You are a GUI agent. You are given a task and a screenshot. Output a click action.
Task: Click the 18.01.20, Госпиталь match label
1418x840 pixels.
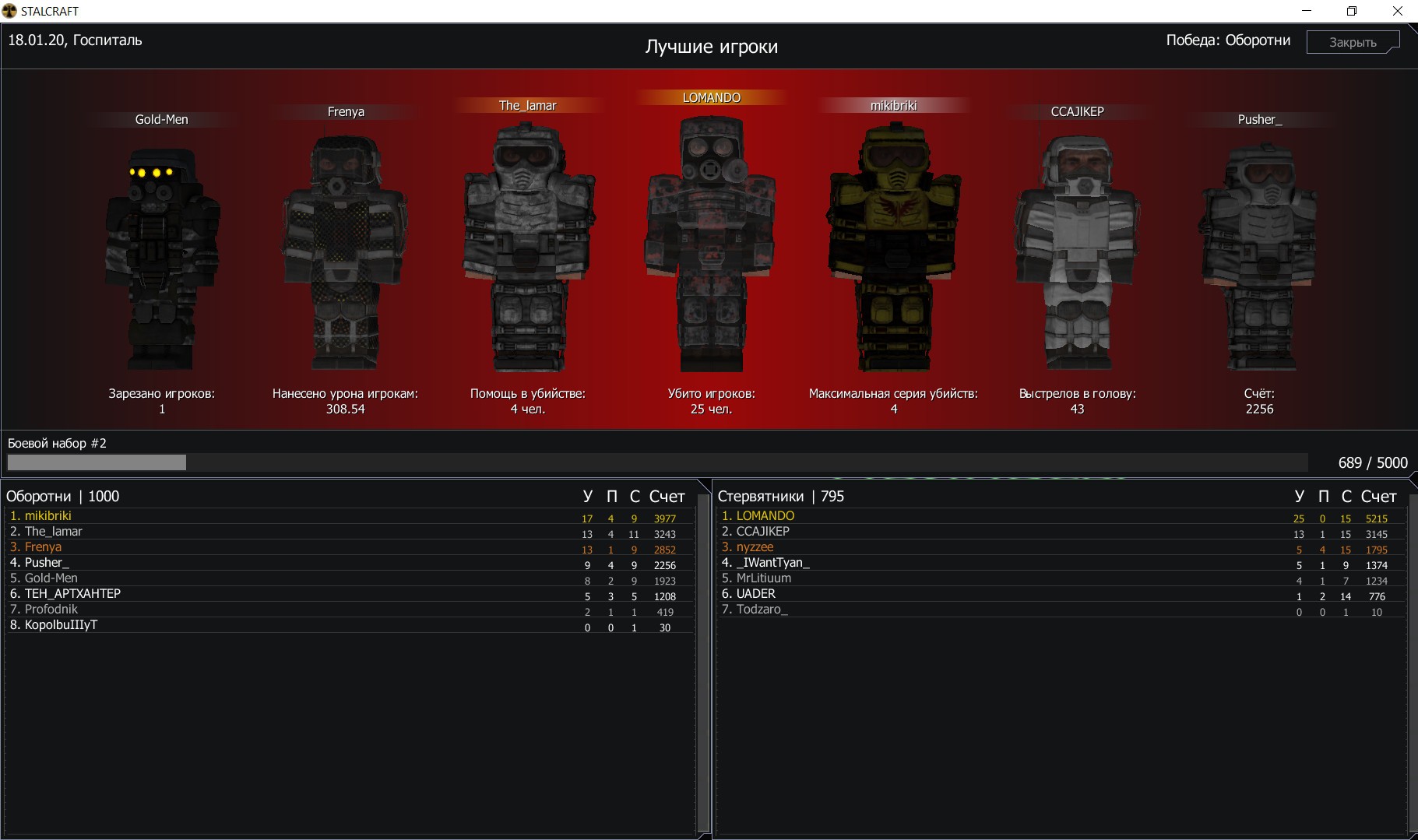coord(75,40)
